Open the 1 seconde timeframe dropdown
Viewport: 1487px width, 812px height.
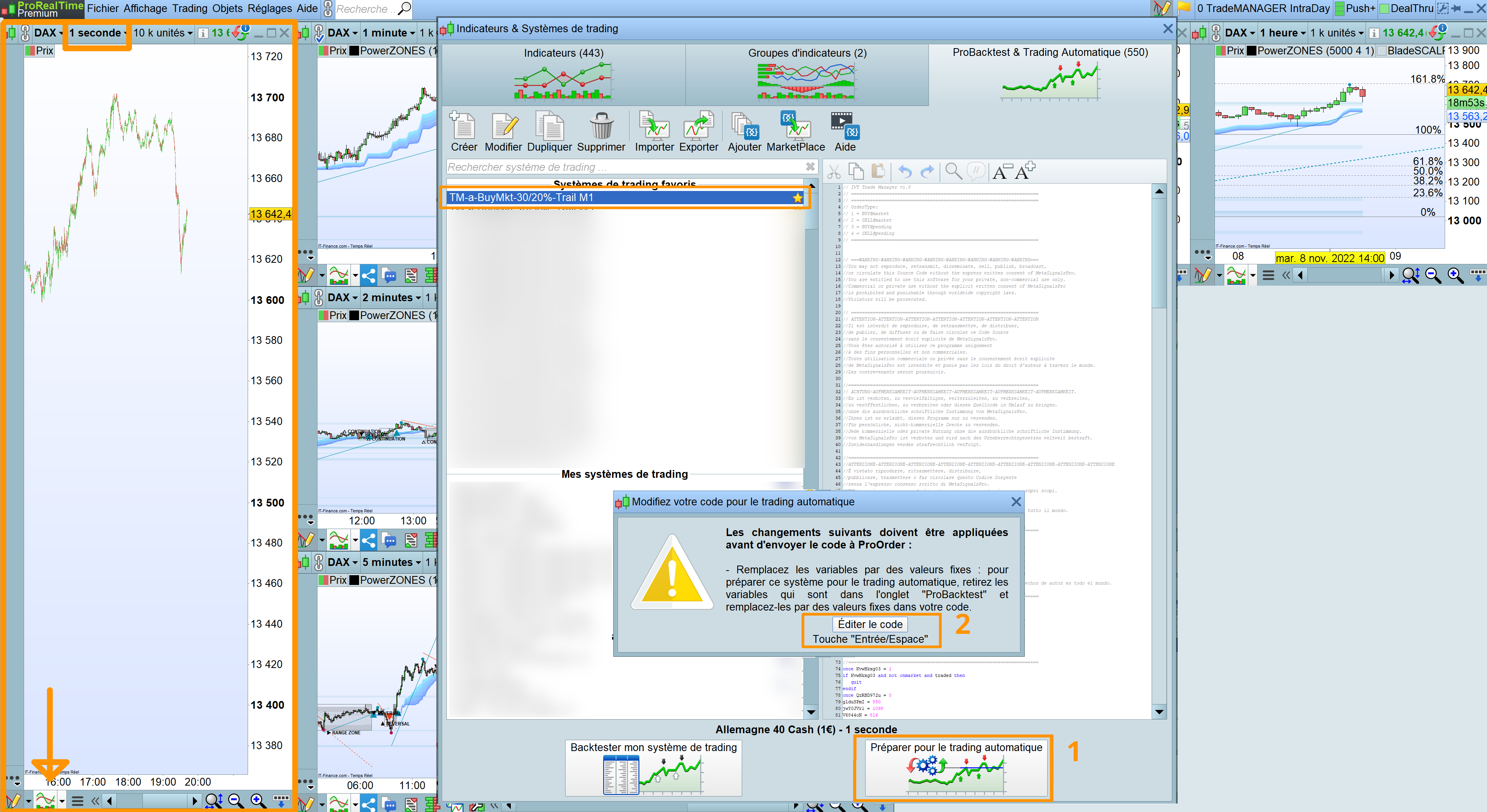click(97, 33)
